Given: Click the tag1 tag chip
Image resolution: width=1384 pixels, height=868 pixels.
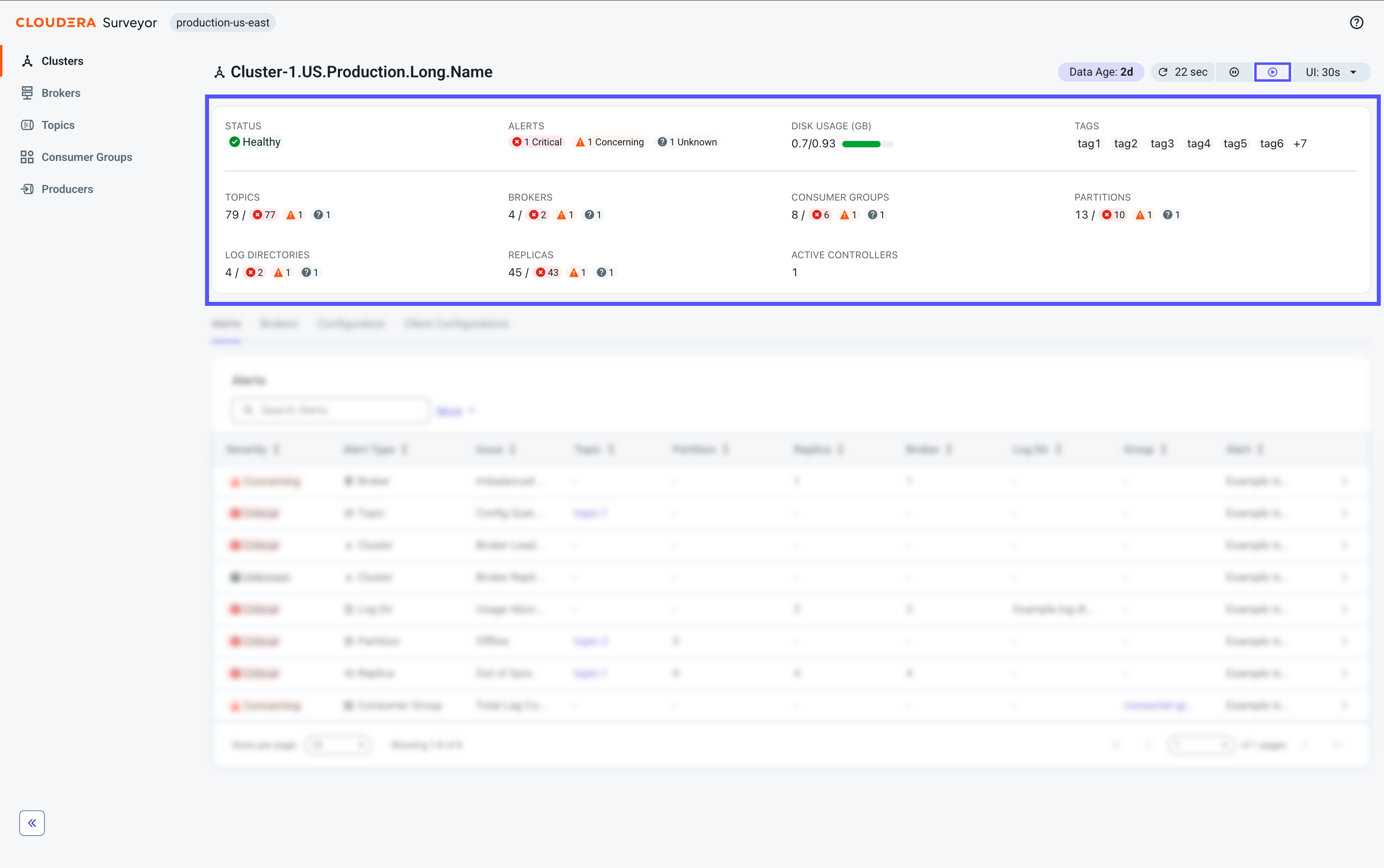Looking at the screenshot, I should pyautogui.click(x=1088, y=143).
